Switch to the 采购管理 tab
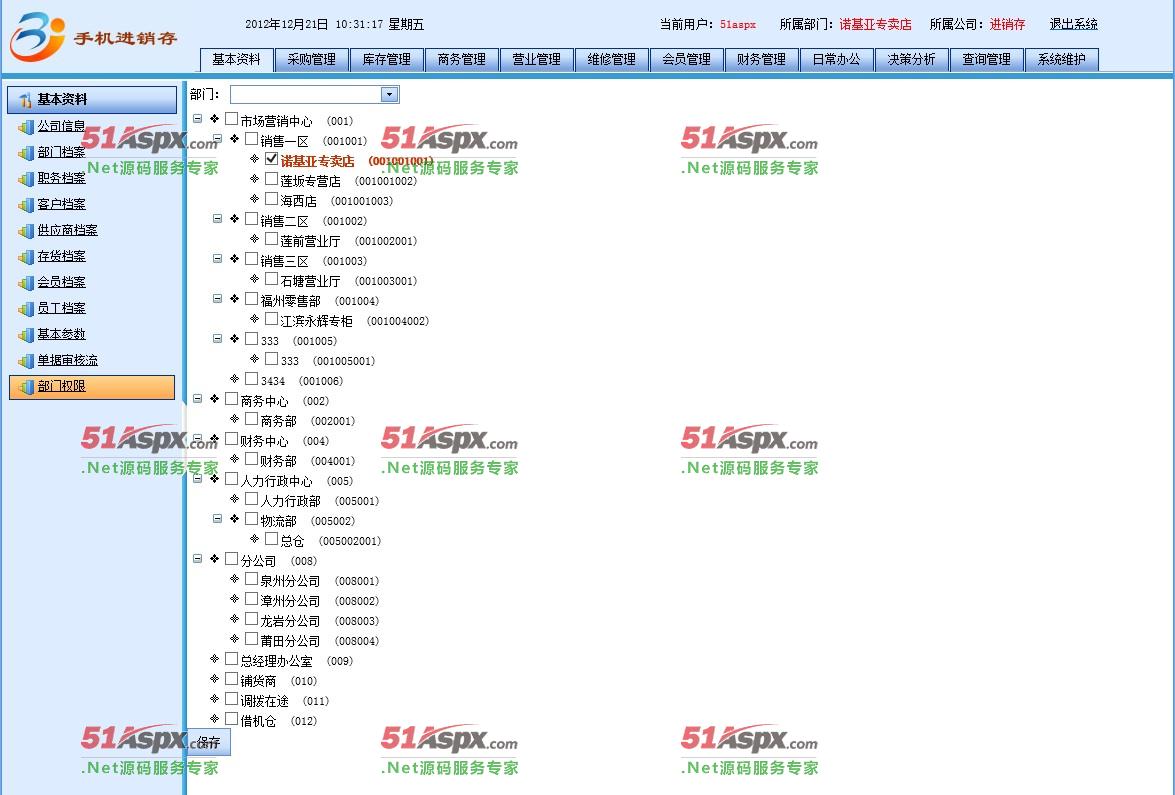The image size is (1175, 795). 311,60
